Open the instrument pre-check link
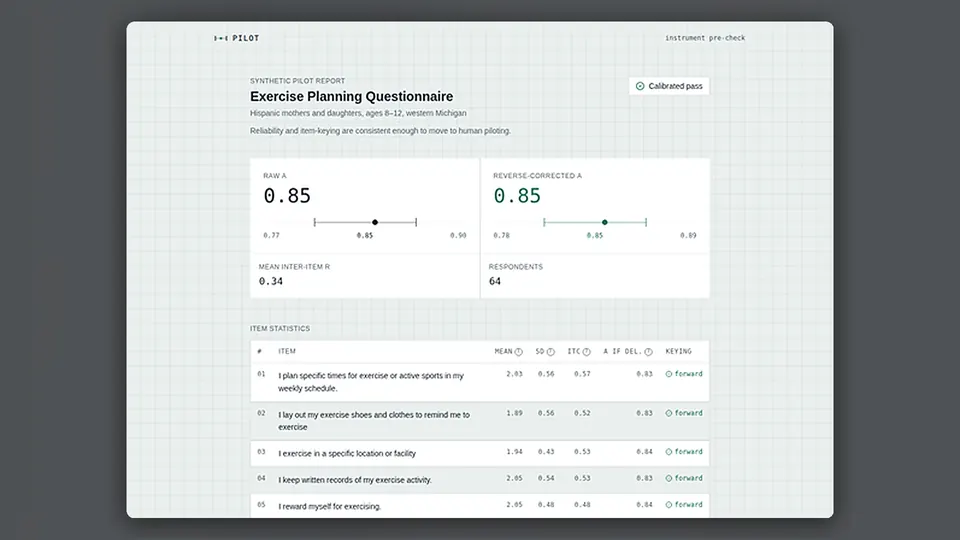This screenshot has height=540, width=960. point(705,38)
